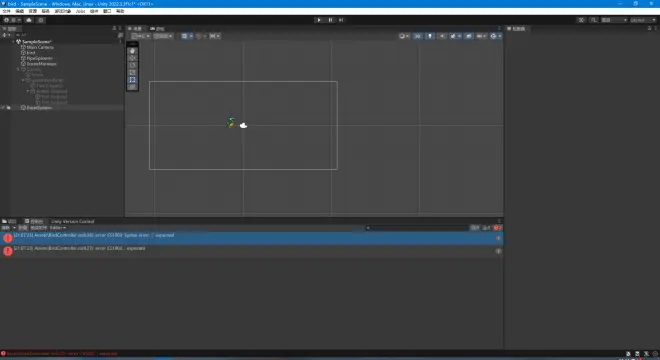Select the Rect tool in scene toolbar
Viewport: 660px width, 360px height.
click(133, 80)
